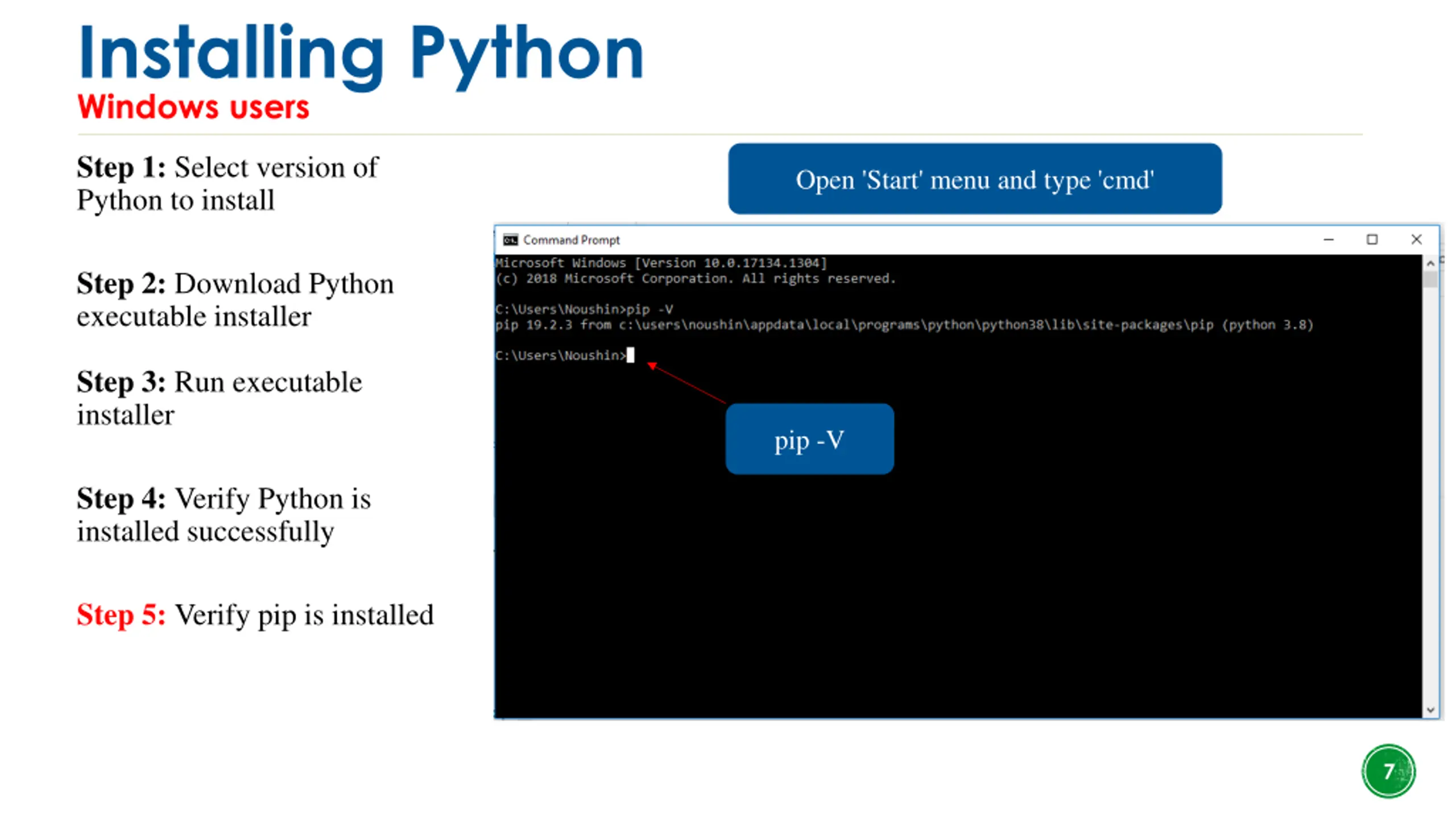Image resolution: width=1456 pixels, height=819 pixels.
Task: Click the scrollbar down arrow
Action: 1430,710
